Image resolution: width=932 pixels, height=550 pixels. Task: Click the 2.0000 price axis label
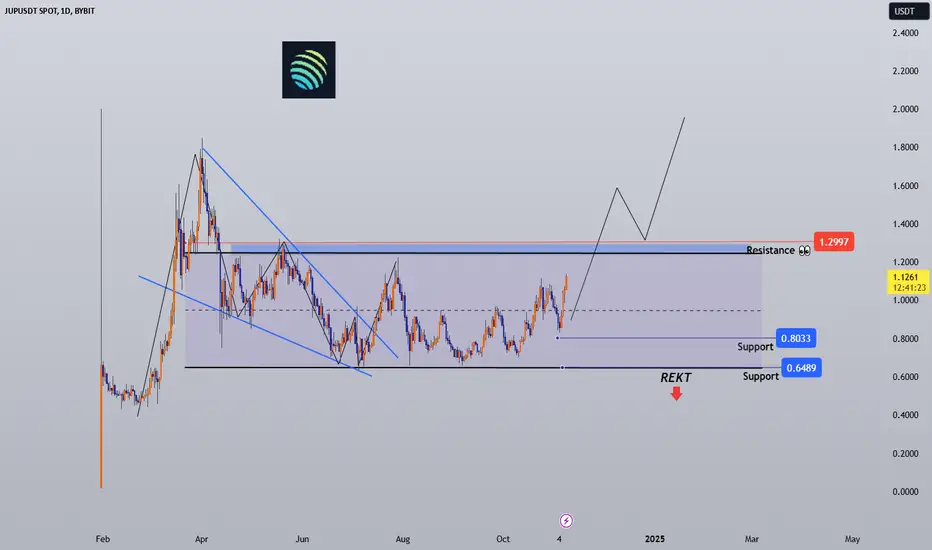(x=905, y=109)
